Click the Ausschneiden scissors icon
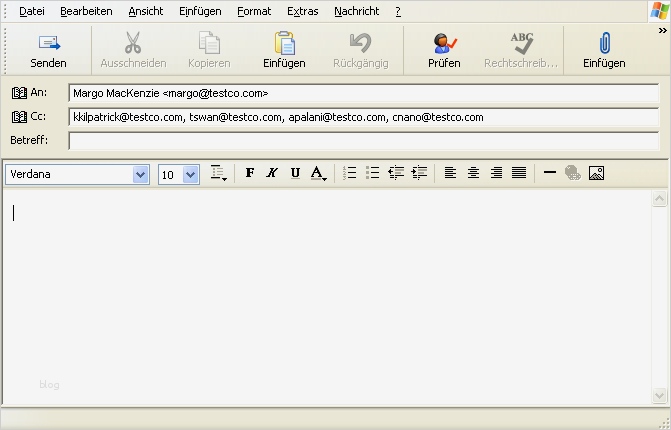This screenshot has width=671, height=430. click(133, 43)
